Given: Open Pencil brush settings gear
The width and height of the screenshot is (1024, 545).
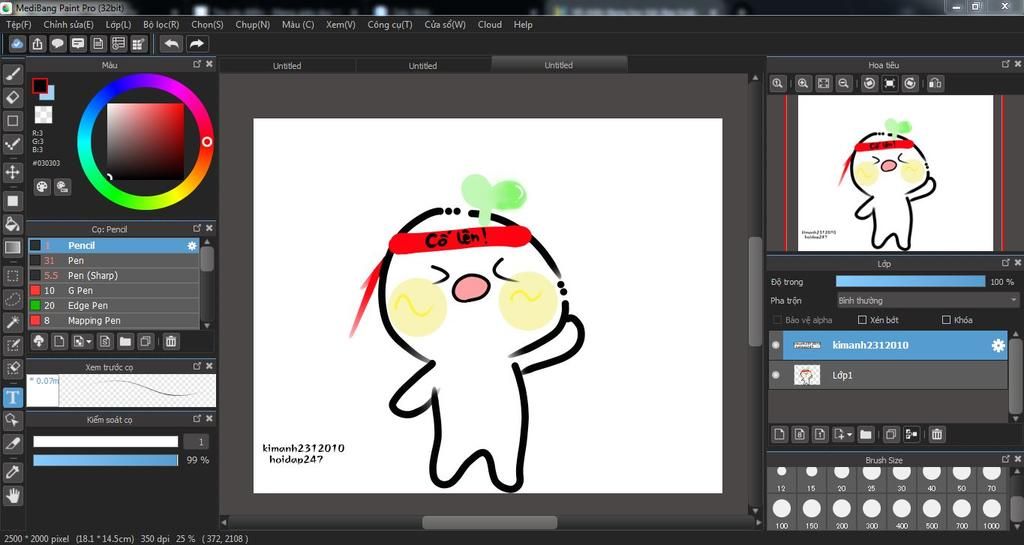Looking at the screenshot, I should pyautogui.click(x=191, y=245).
